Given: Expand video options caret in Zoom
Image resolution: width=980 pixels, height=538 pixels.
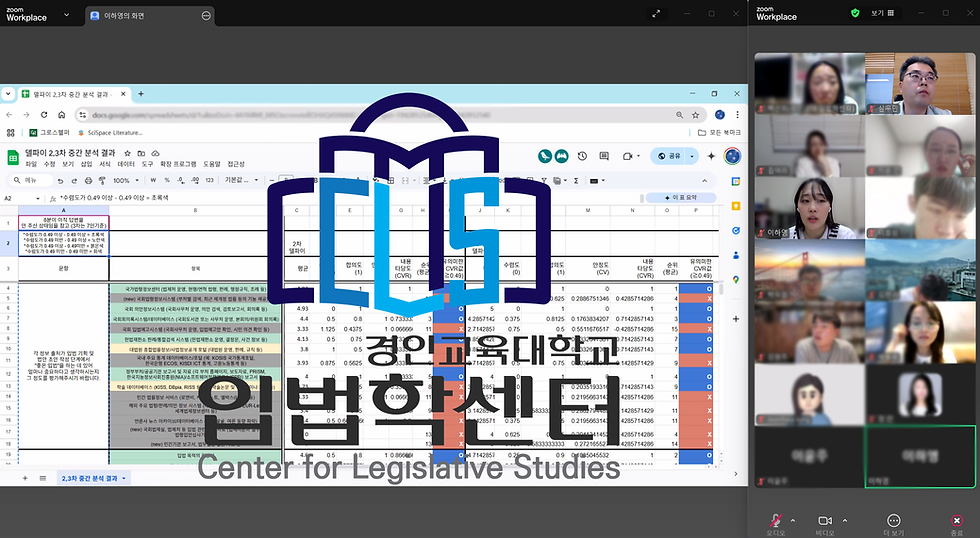Looking at the screenshot, I should pos(845,520).
